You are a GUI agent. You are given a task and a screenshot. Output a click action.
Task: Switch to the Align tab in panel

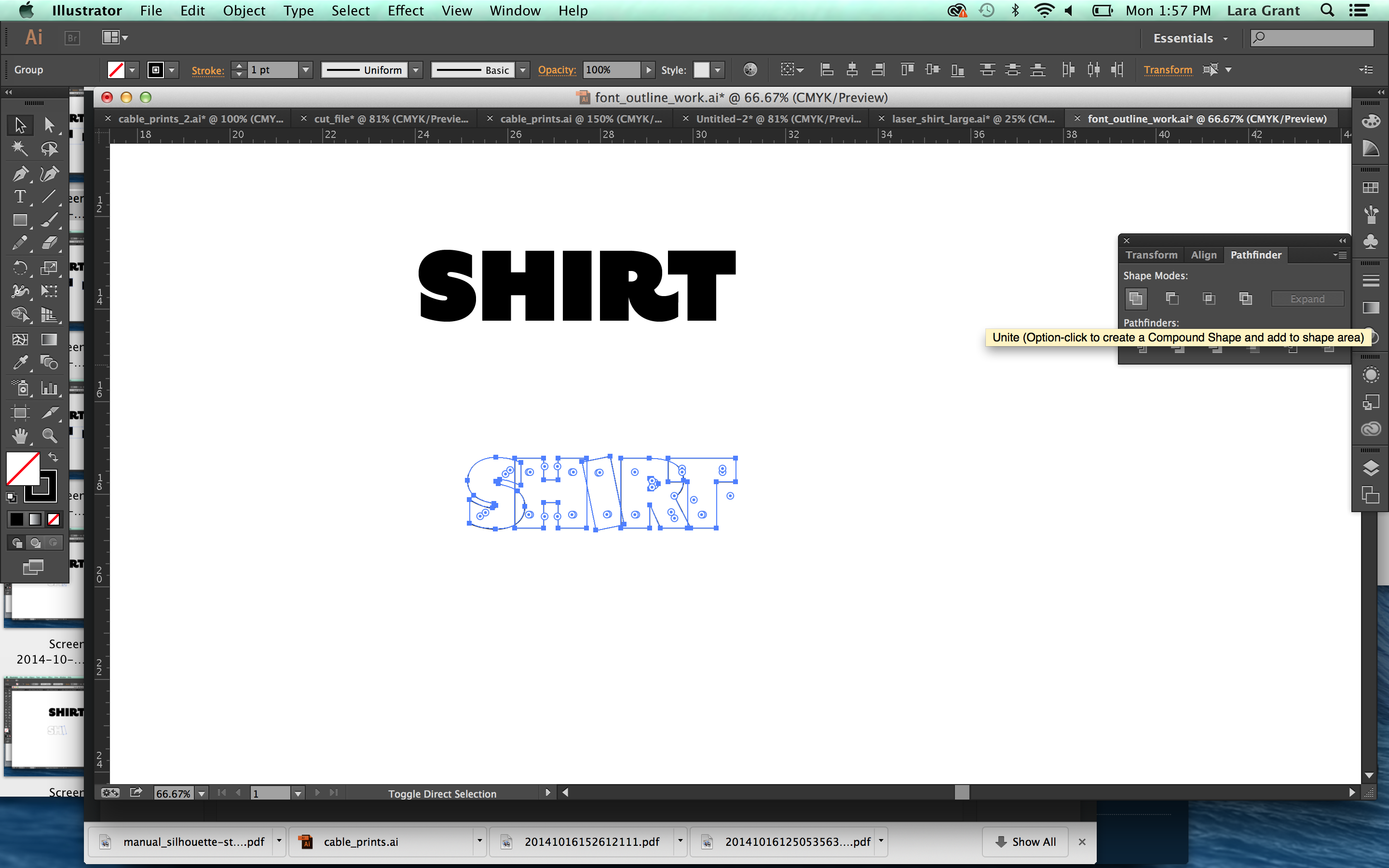(x=1204, y=254)
